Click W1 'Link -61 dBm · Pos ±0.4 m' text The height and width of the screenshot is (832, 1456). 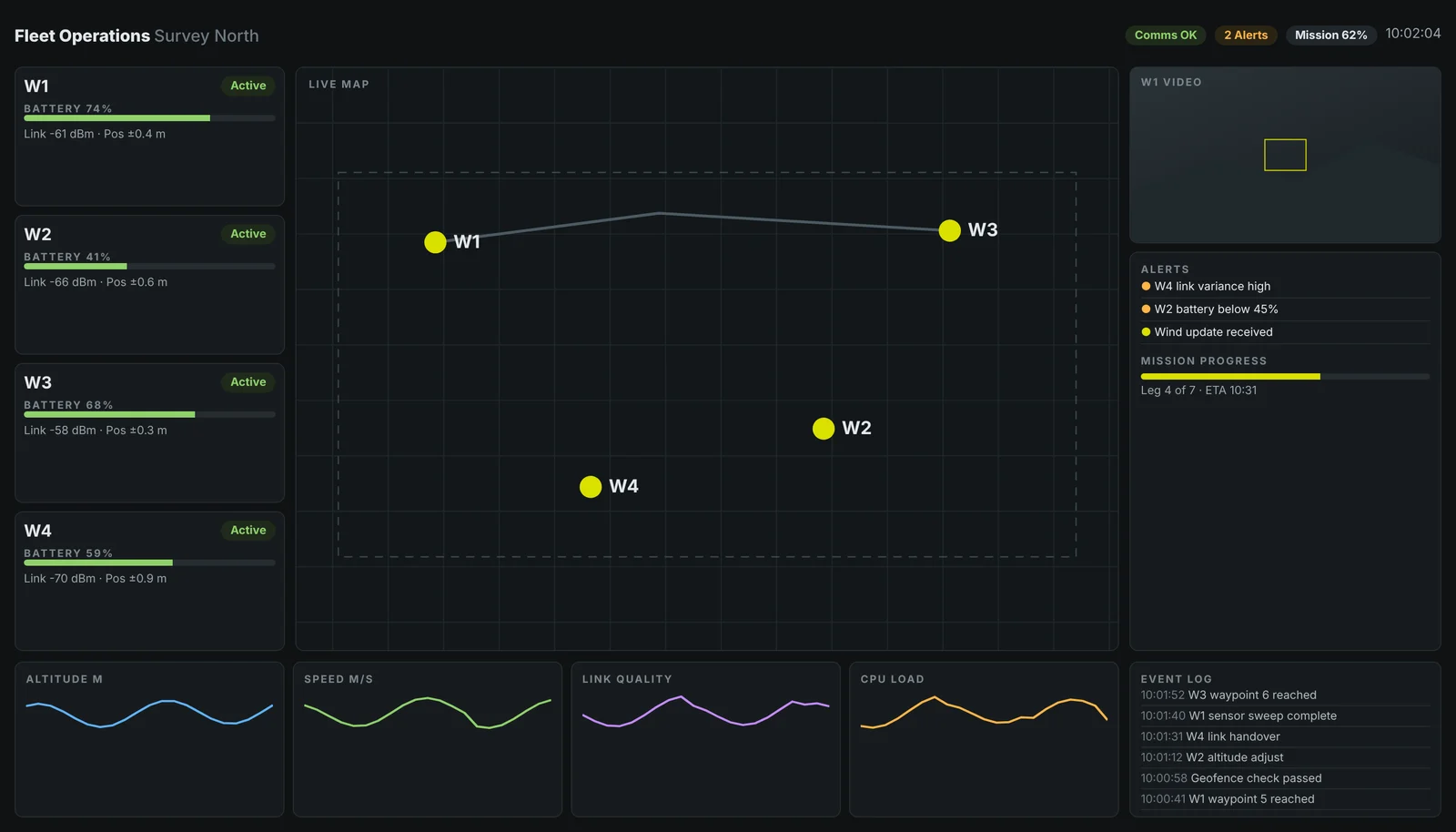(x=95, y=134)
